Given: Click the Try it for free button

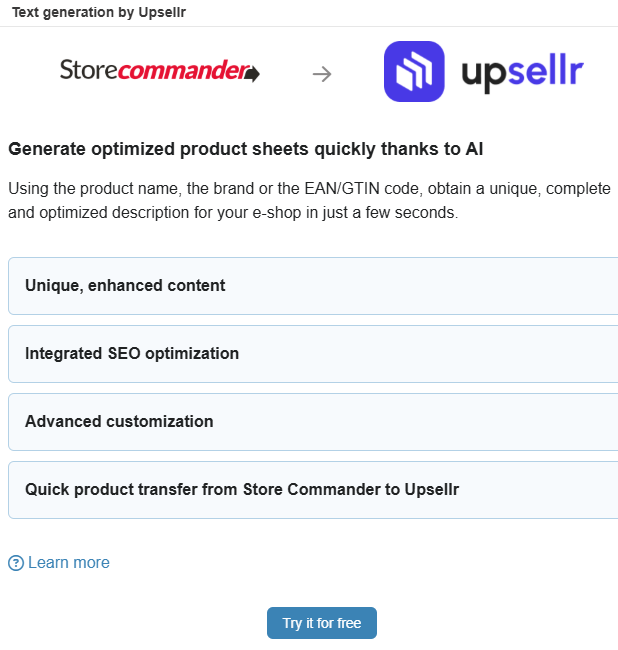Looking at the screenshot, I should [322, 623].
